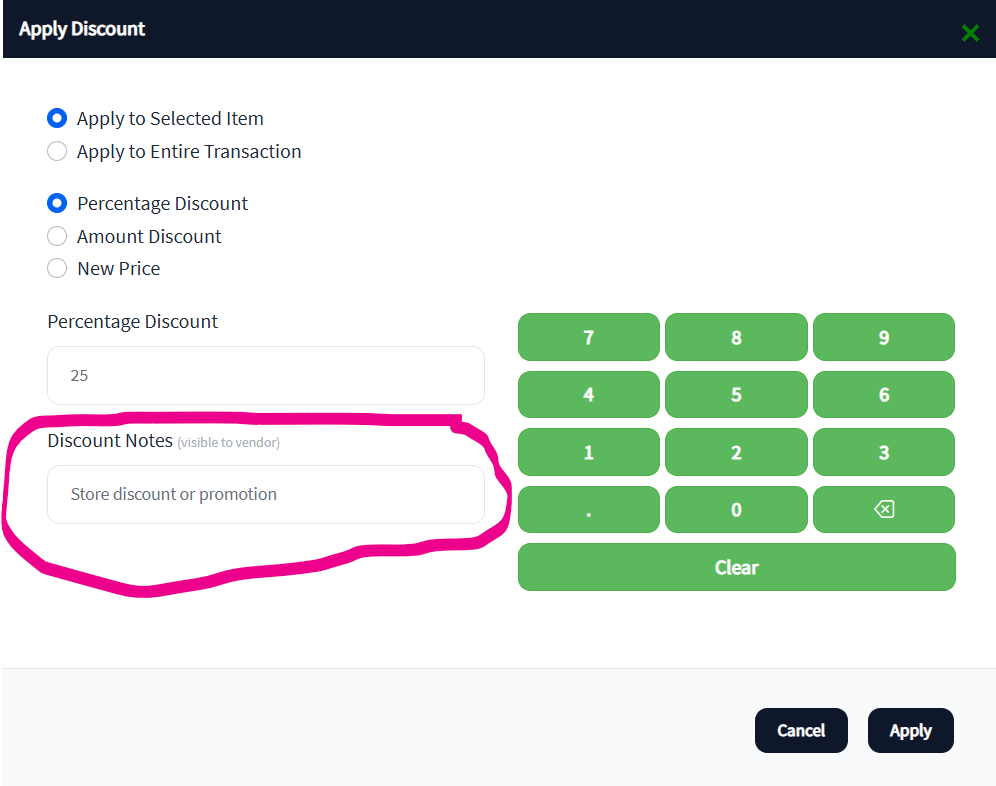Choose the Amount Discount radio button
The height and width of the screenshot is (786, 996).
[x=58, y=236]
